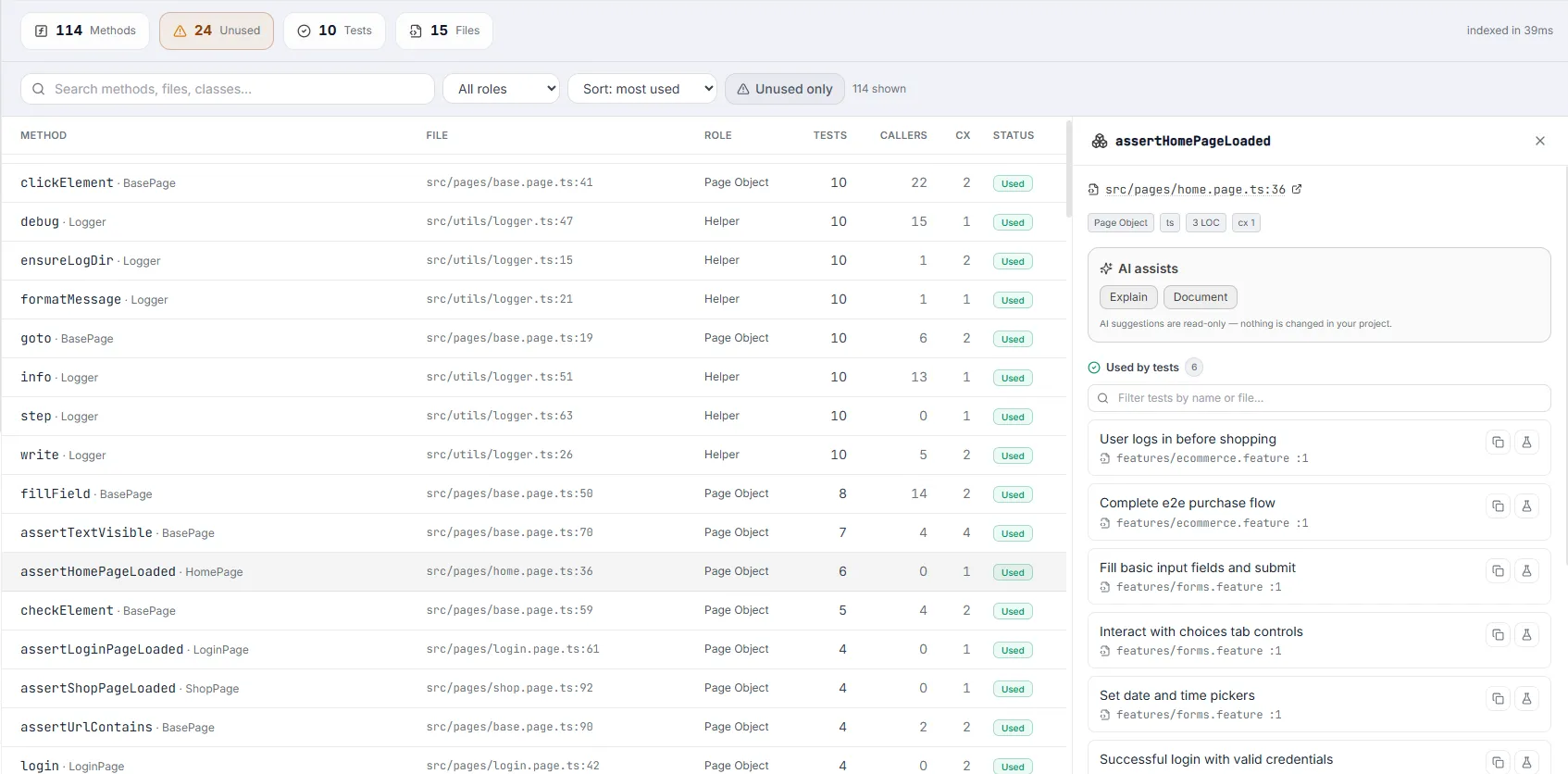Click the function icon in '114 Methods' card
1568x774 pixels.
[41, 31]
